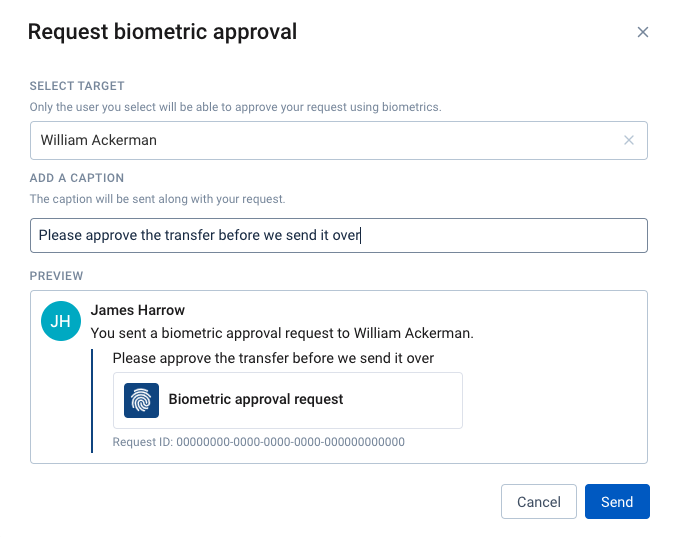675x537 pixels.
Task: Send the biometric approval request
Action: tap(617, 501)
